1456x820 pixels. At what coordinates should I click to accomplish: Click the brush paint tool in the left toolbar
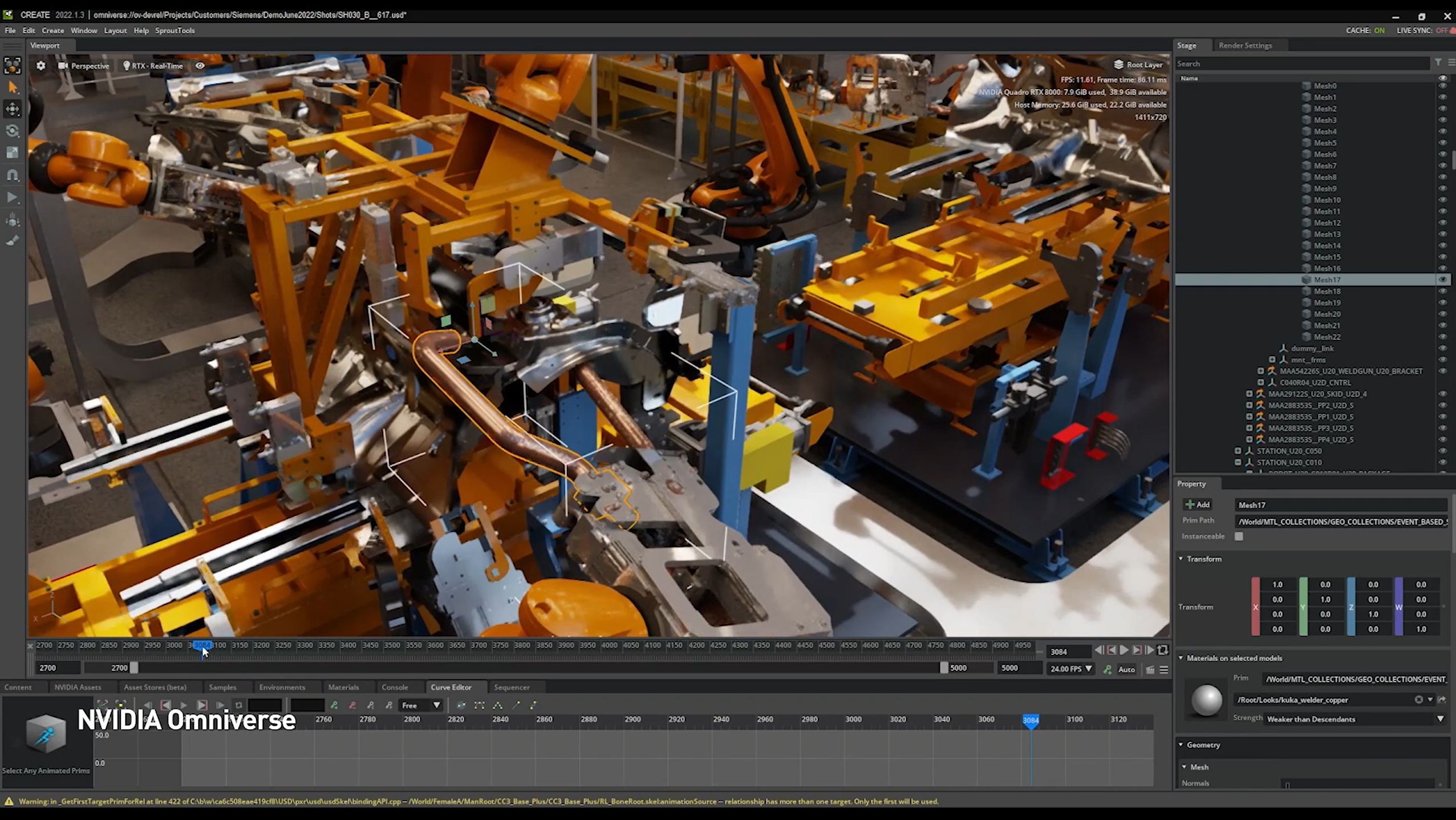pos(13,241)
